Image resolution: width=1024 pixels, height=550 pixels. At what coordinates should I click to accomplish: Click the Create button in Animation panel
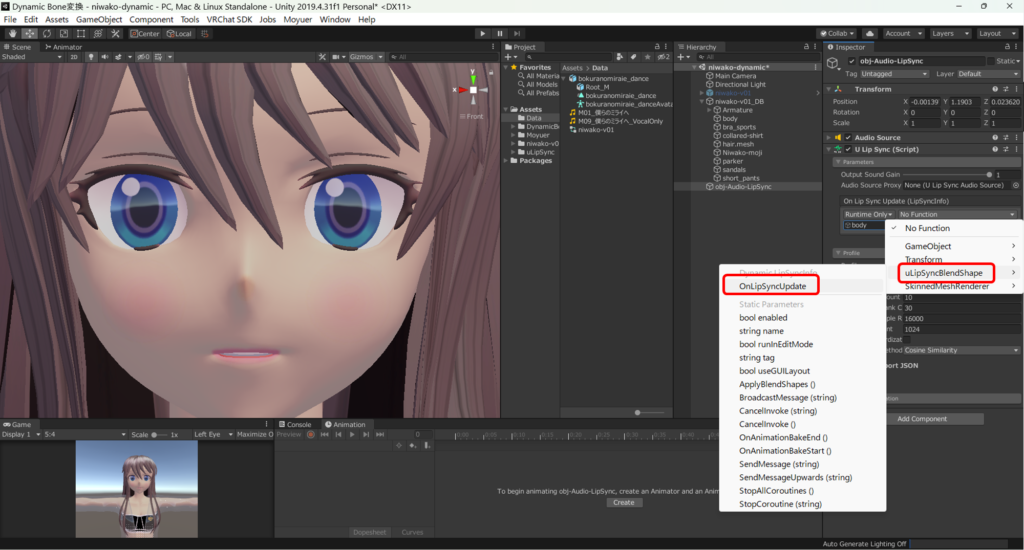point(623,502)
